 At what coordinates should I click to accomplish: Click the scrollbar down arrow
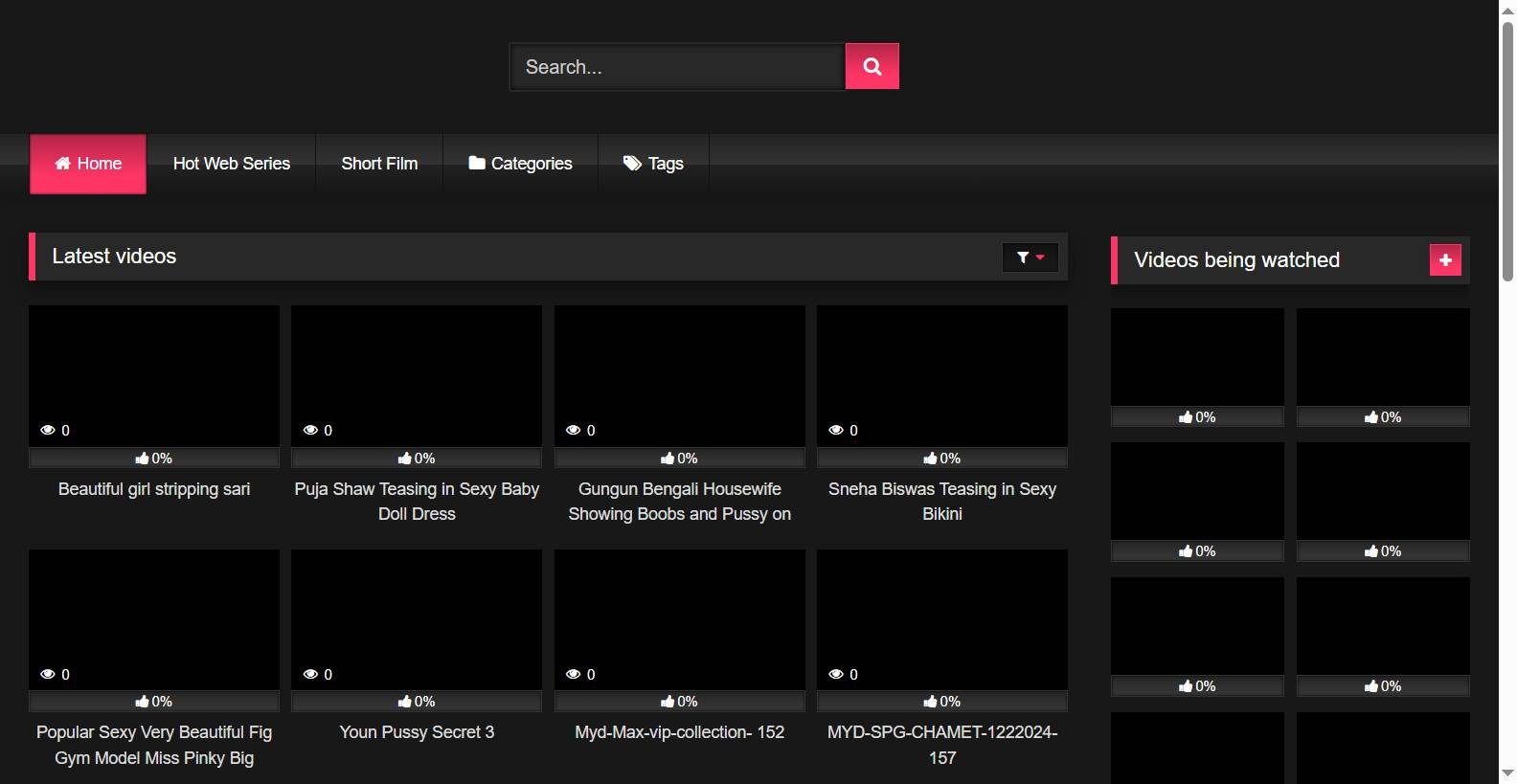[1507, 773]
